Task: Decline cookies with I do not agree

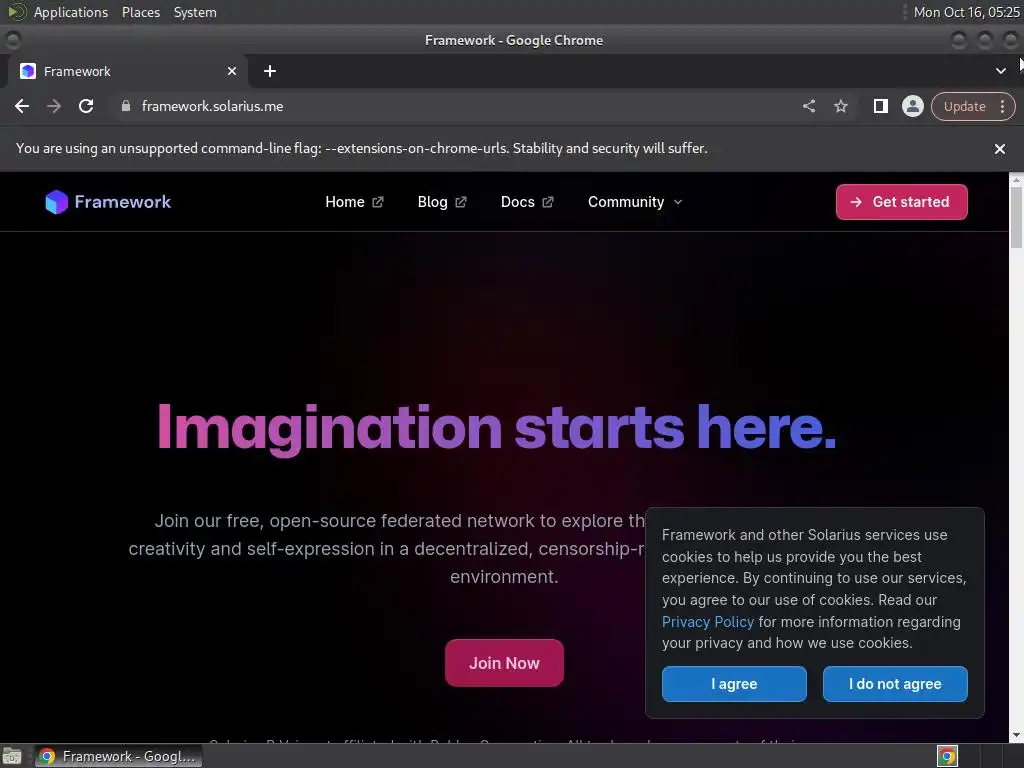Action: click(895, 684)
